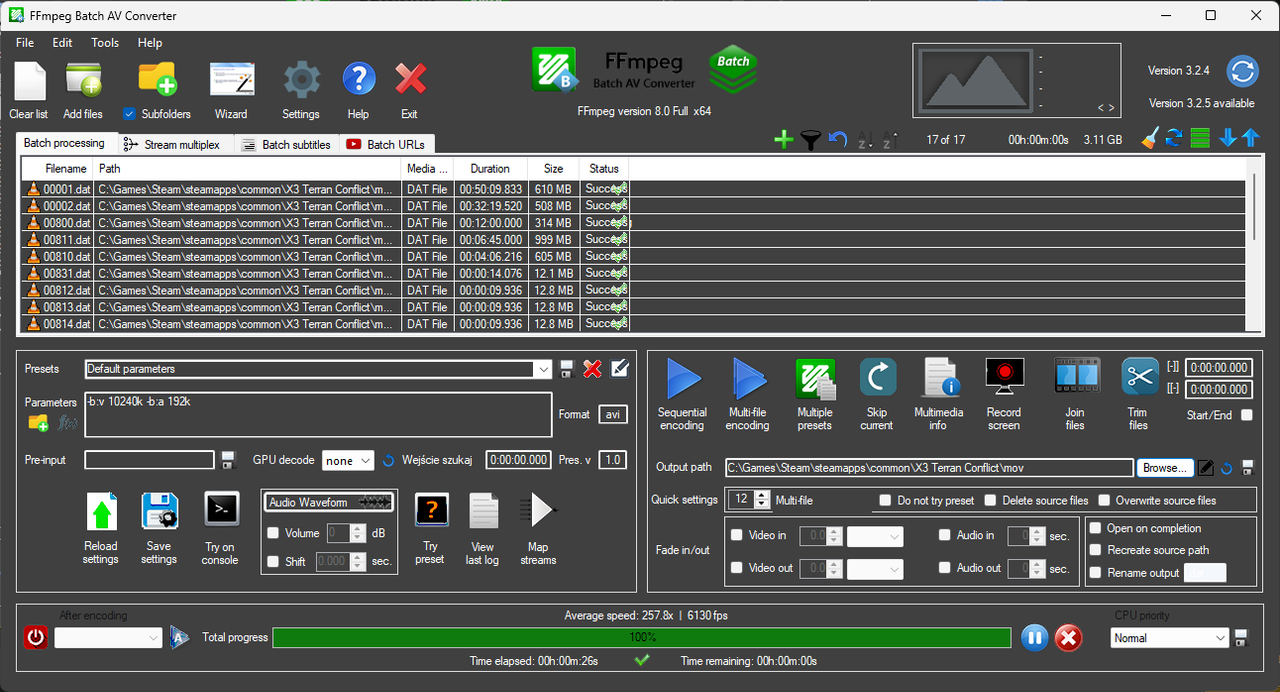Click the blue undo arrow icon
This screenshot has width=1280, height=692.
[x=838, y=139]
